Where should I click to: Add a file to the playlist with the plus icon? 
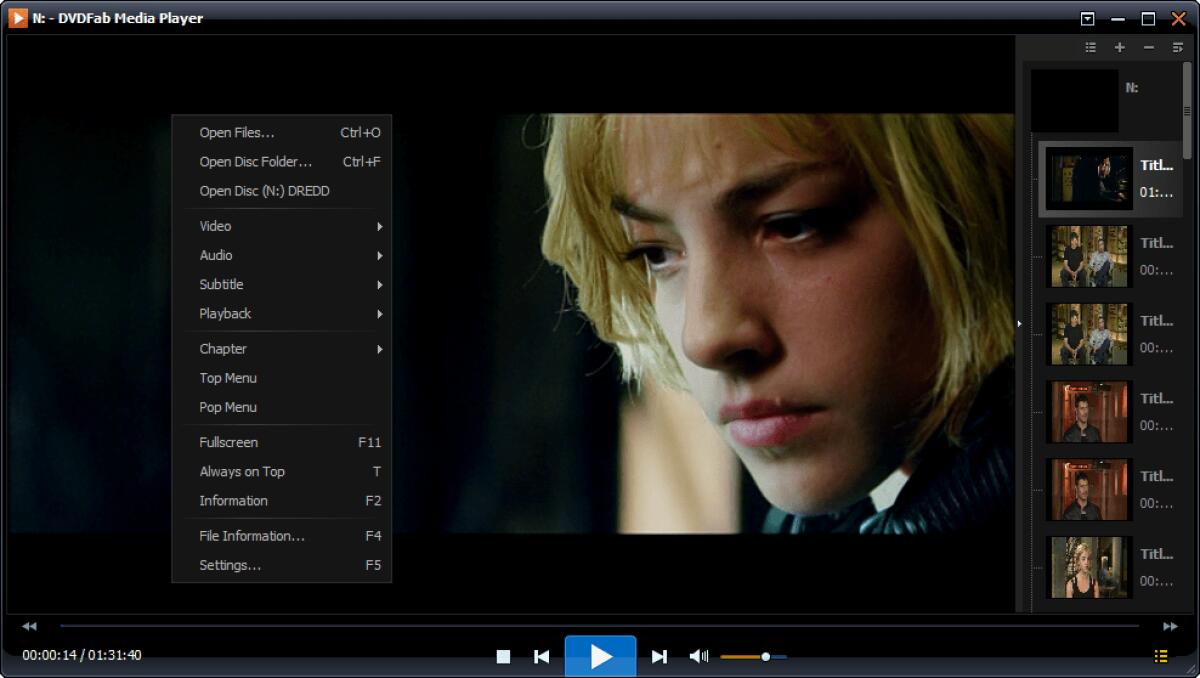(1119, 46)
